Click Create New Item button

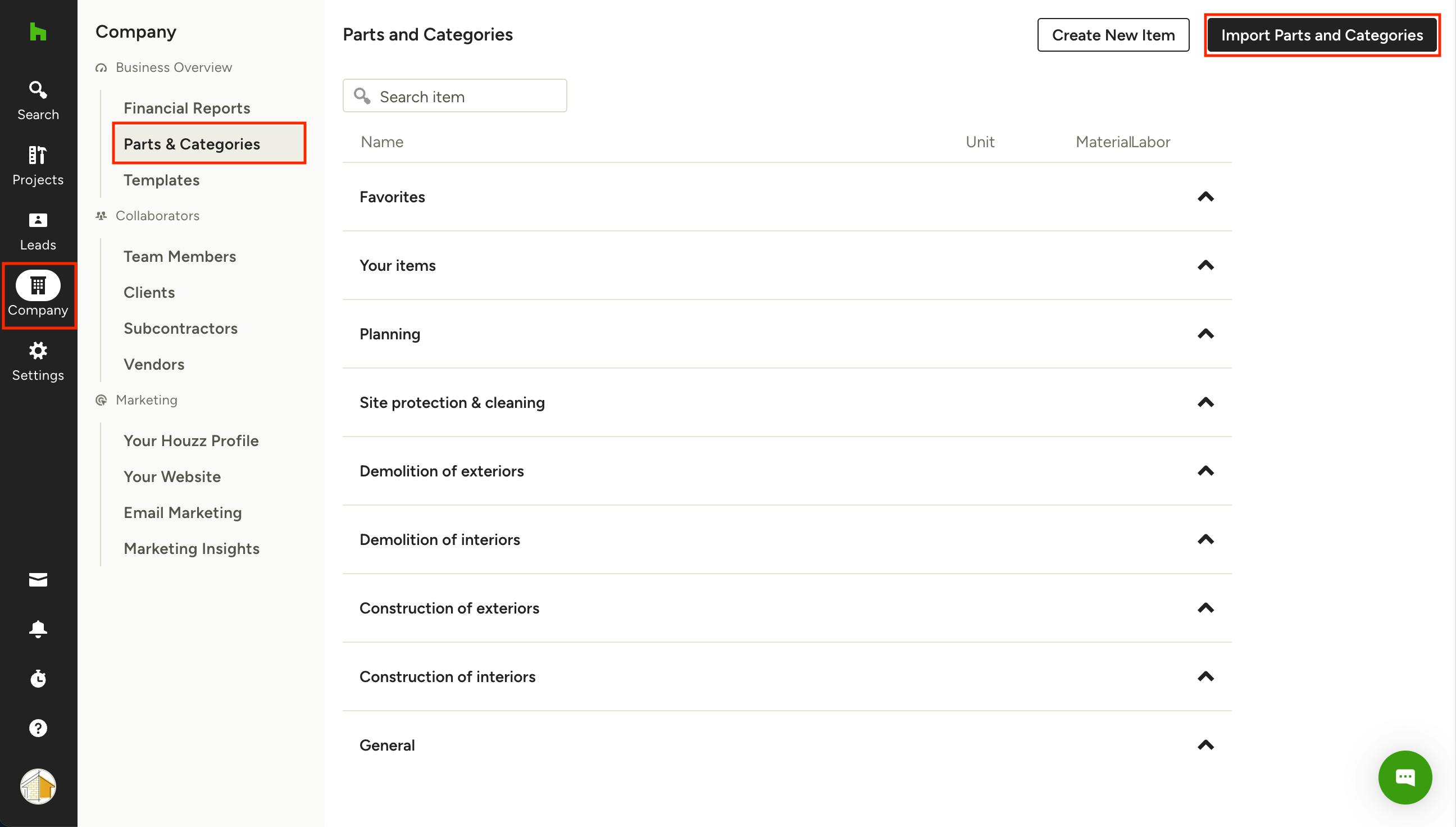[x=1112, y=35]
